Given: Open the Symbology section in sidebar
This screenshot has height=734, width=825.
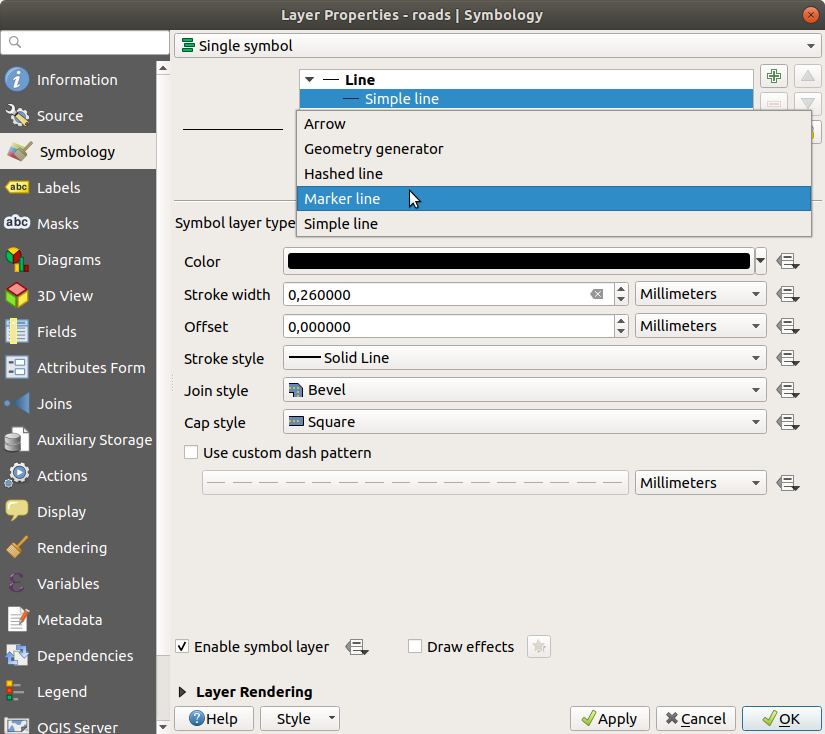Looking at the screenshot, I should click(77, 152).
